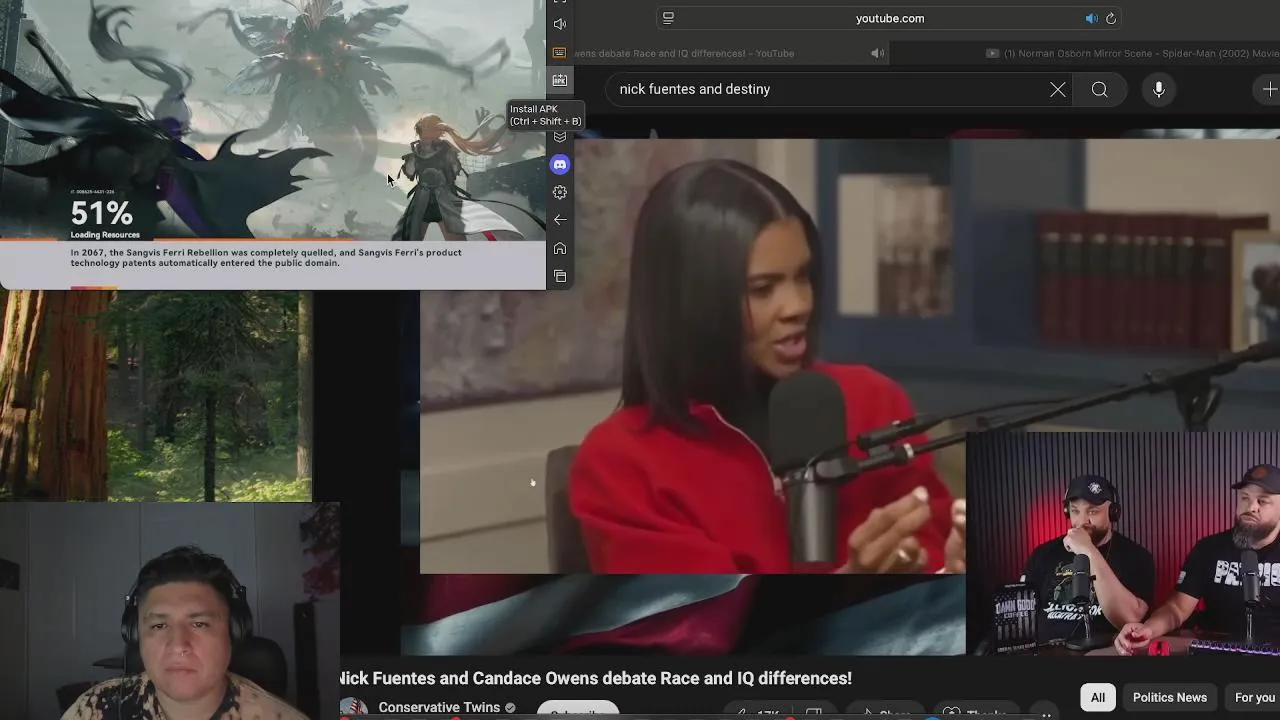Image resolution: width=1280 pixels, height=720 pixels.
Task: Click the youtube.com address bar
Action: [x=889, y=18]
